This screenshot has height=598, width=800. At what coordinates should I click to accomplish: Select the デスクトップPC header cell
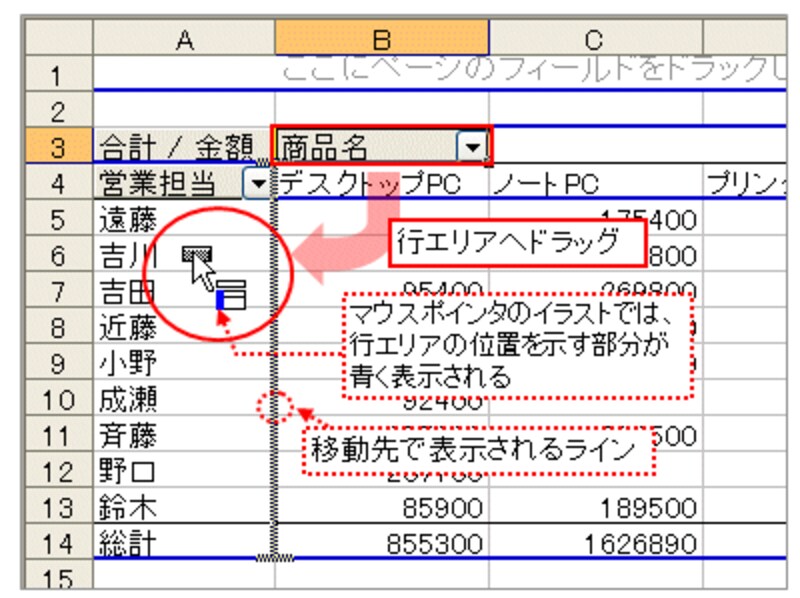pyautogui.click(x=380, y=183)
